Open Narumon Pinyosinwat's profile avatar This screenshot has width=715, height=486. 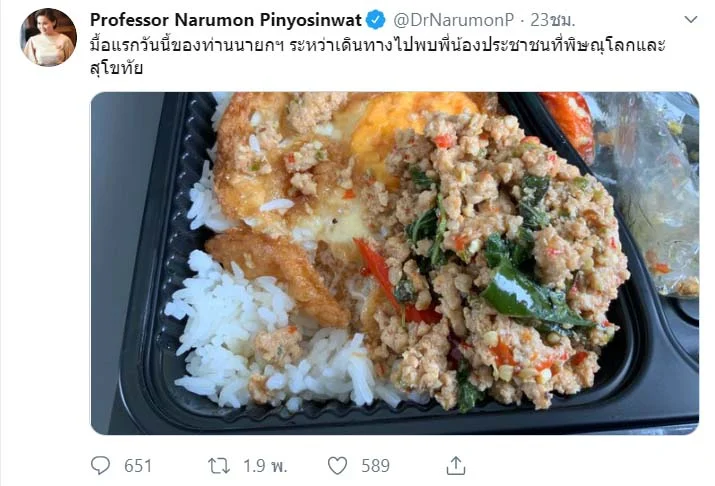(49, 37)
